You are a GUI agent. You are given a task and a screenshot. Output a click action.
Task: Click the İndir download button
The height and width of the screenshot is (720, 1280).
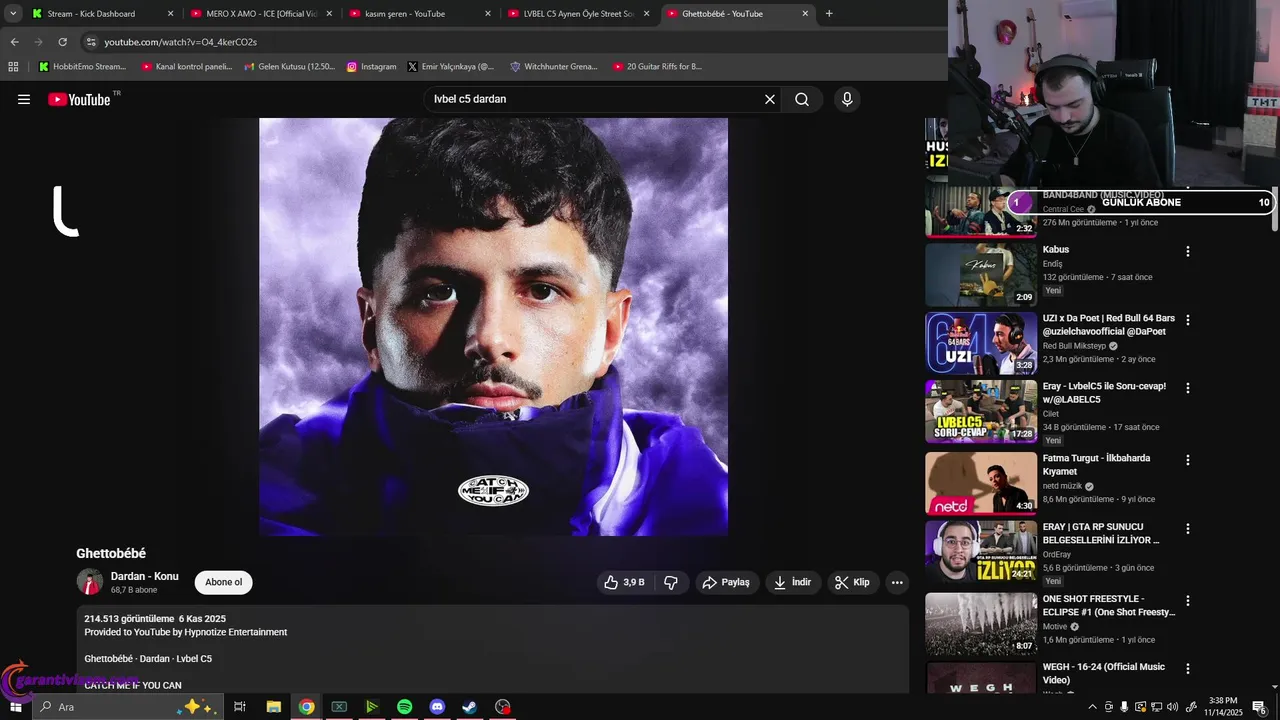[x=793, y=582]
